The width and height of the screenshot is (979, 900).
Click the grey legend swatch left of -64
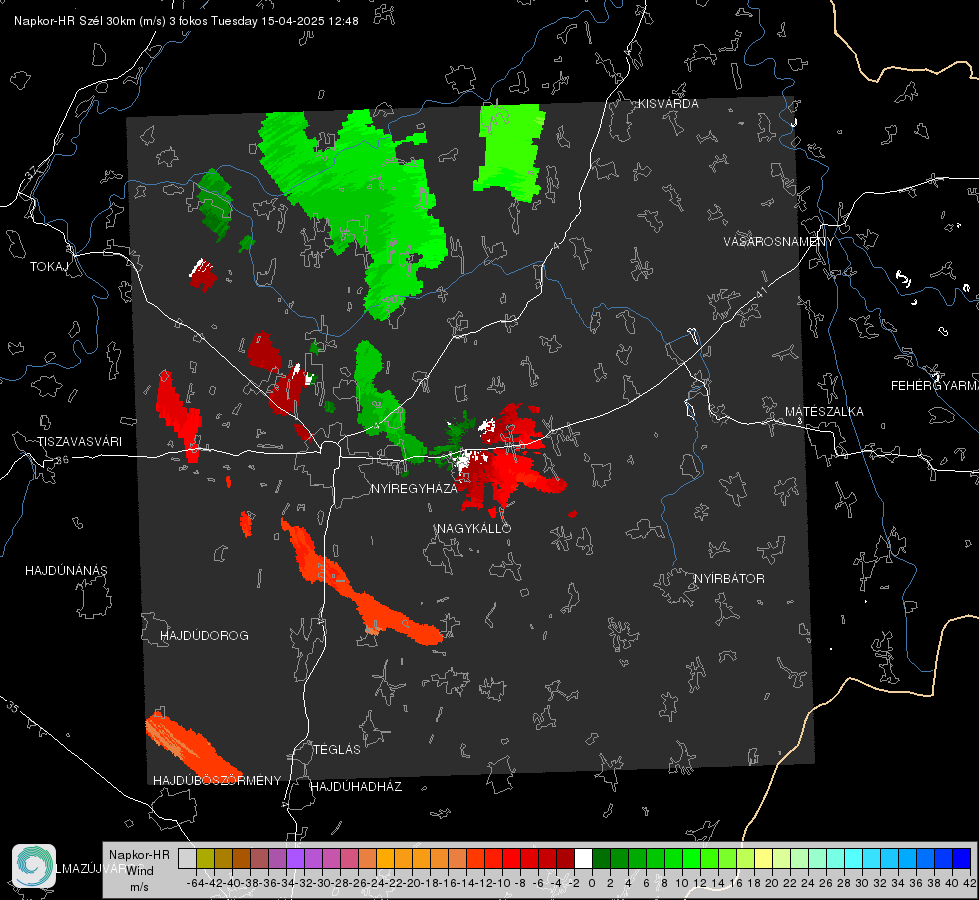point(187,858)
